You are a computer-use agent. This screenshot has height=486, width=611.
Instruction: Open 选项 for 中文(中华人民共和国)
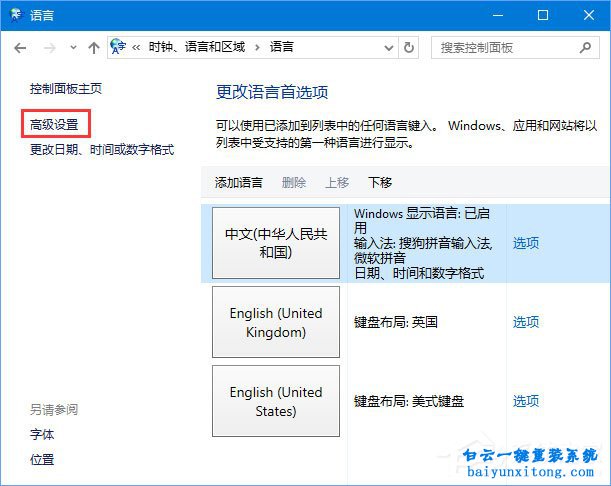[526, 243]
